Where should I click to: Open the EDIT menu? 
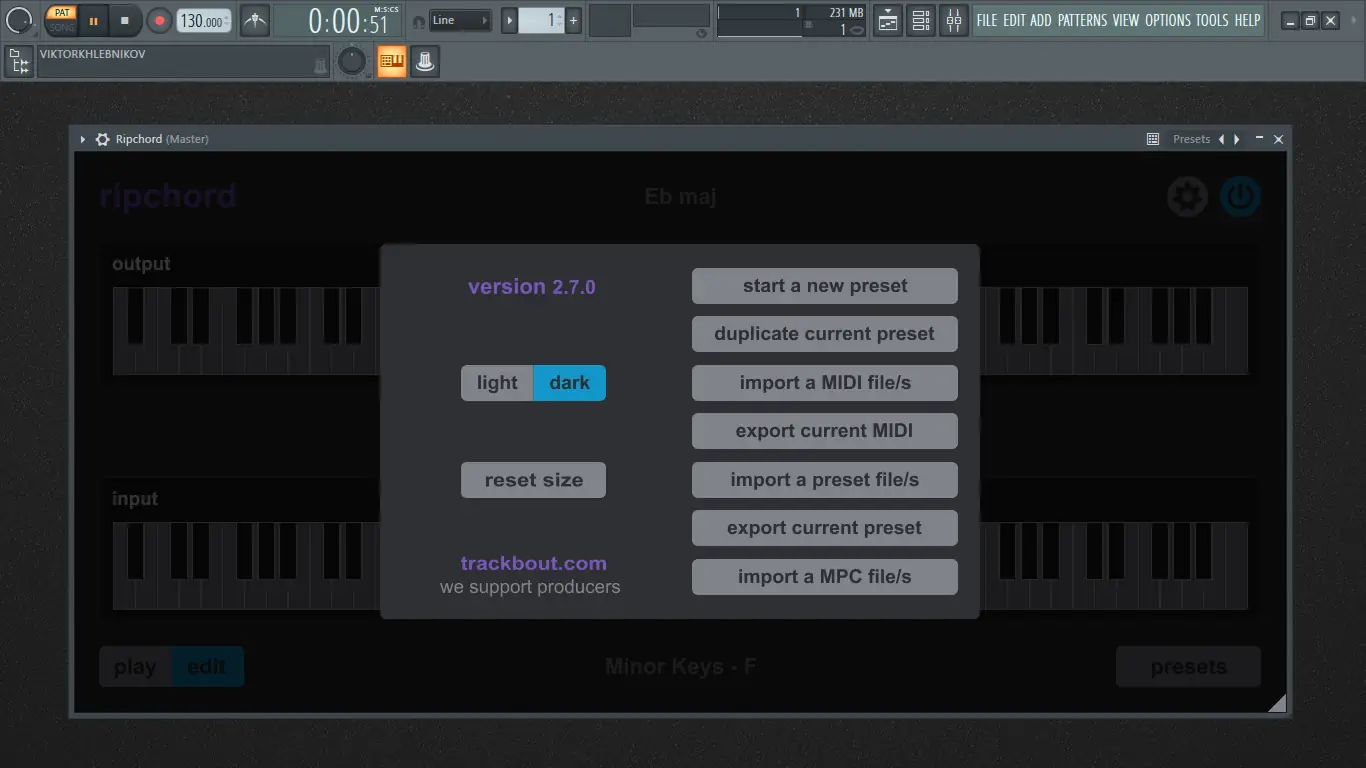click(1014, 20)
